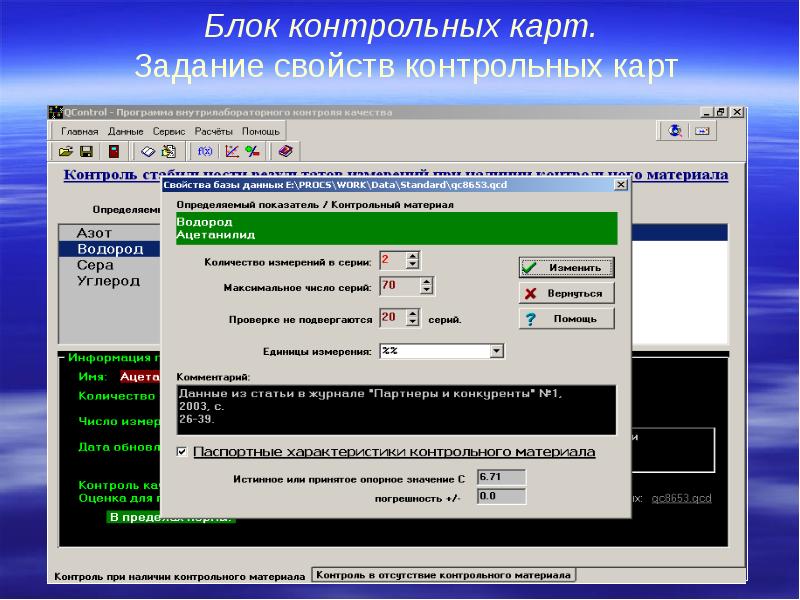Open the control chart graph icon

(x=230, y=150)
